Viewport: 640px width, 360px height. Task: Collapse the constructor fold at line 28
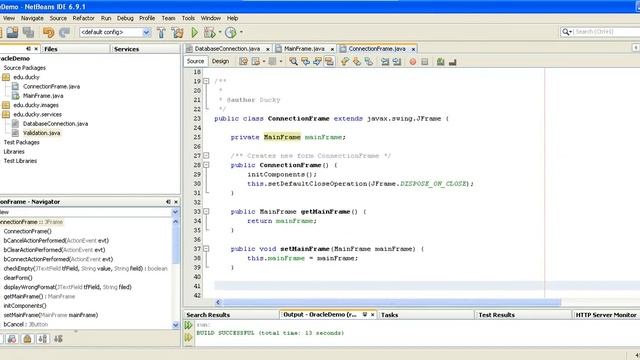pyautogui.click(x=206, y=165)
